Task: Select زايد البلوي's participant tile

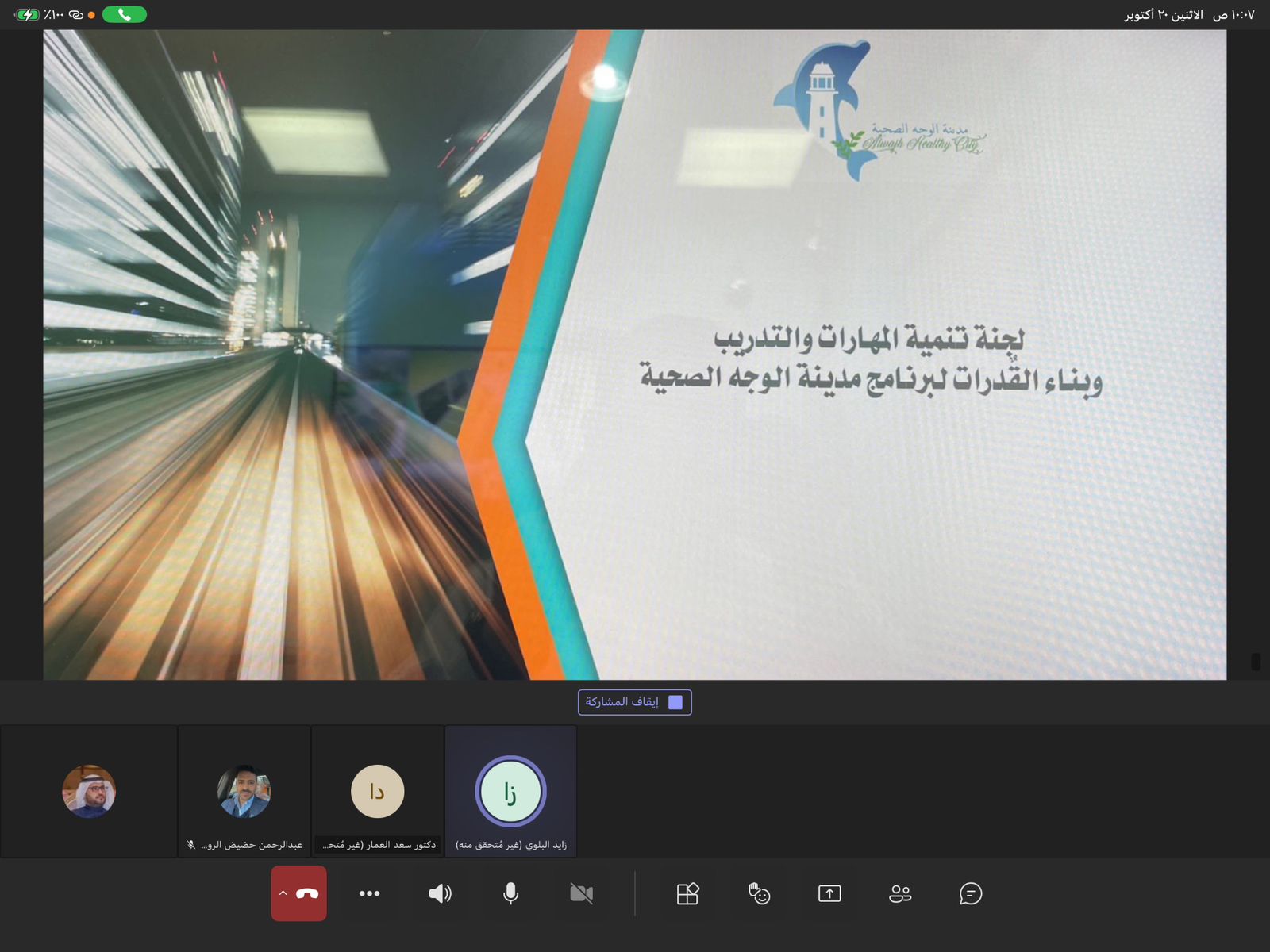Action: (x=510, y=791)
